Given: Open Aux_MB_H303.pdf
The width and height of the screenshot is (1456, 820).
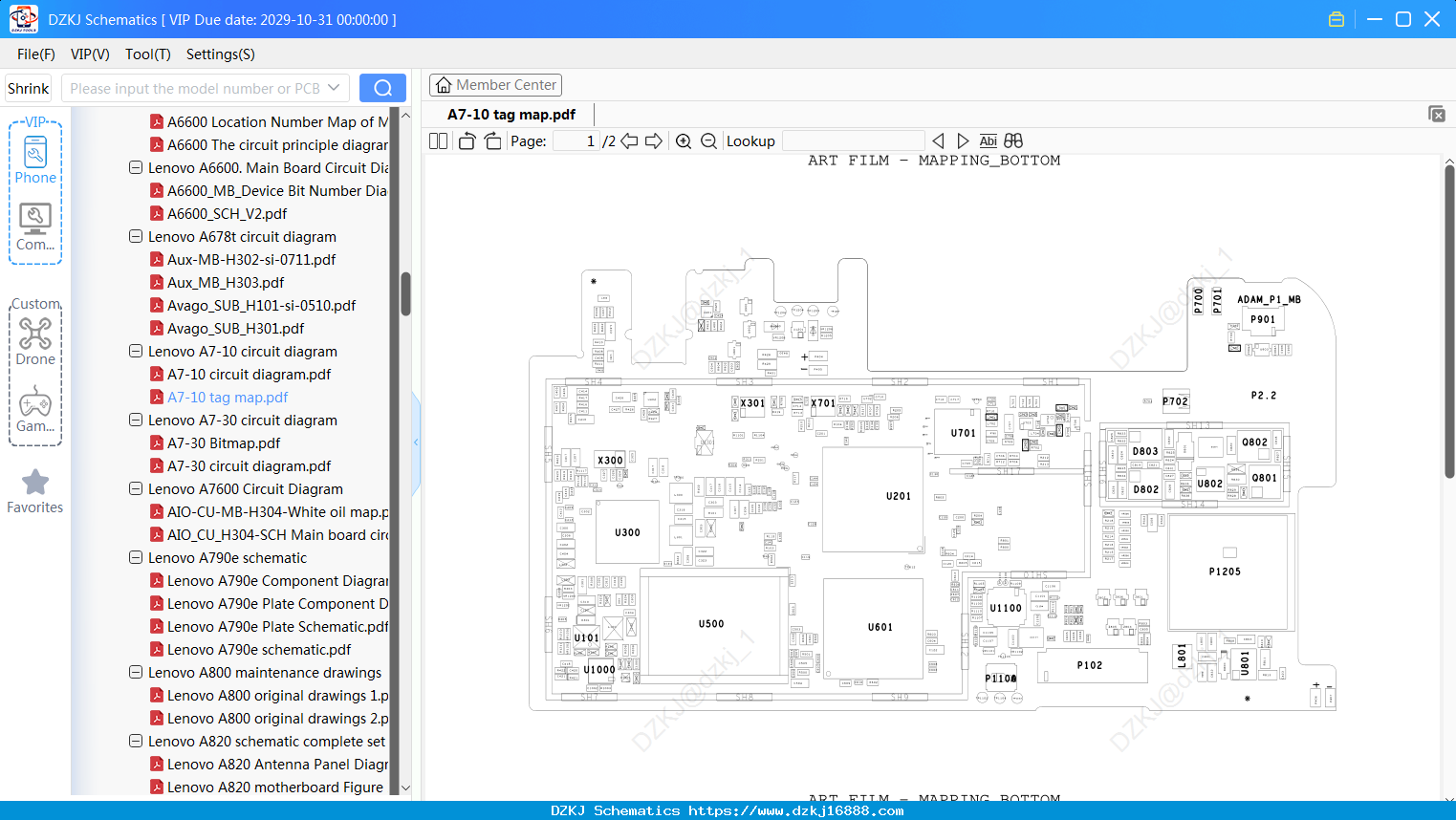Looking at the screenshot, I should (x=226, y=282).
